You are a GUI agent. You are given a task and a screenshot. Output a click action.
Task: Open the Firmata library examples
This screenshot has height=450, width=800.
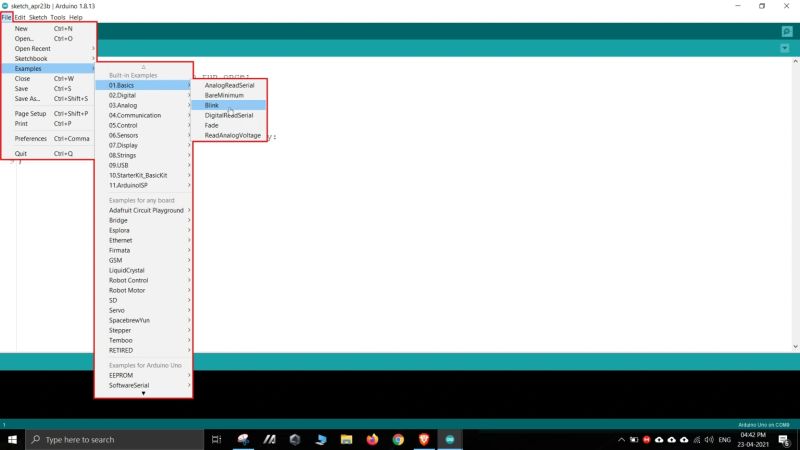click(143, 251)
